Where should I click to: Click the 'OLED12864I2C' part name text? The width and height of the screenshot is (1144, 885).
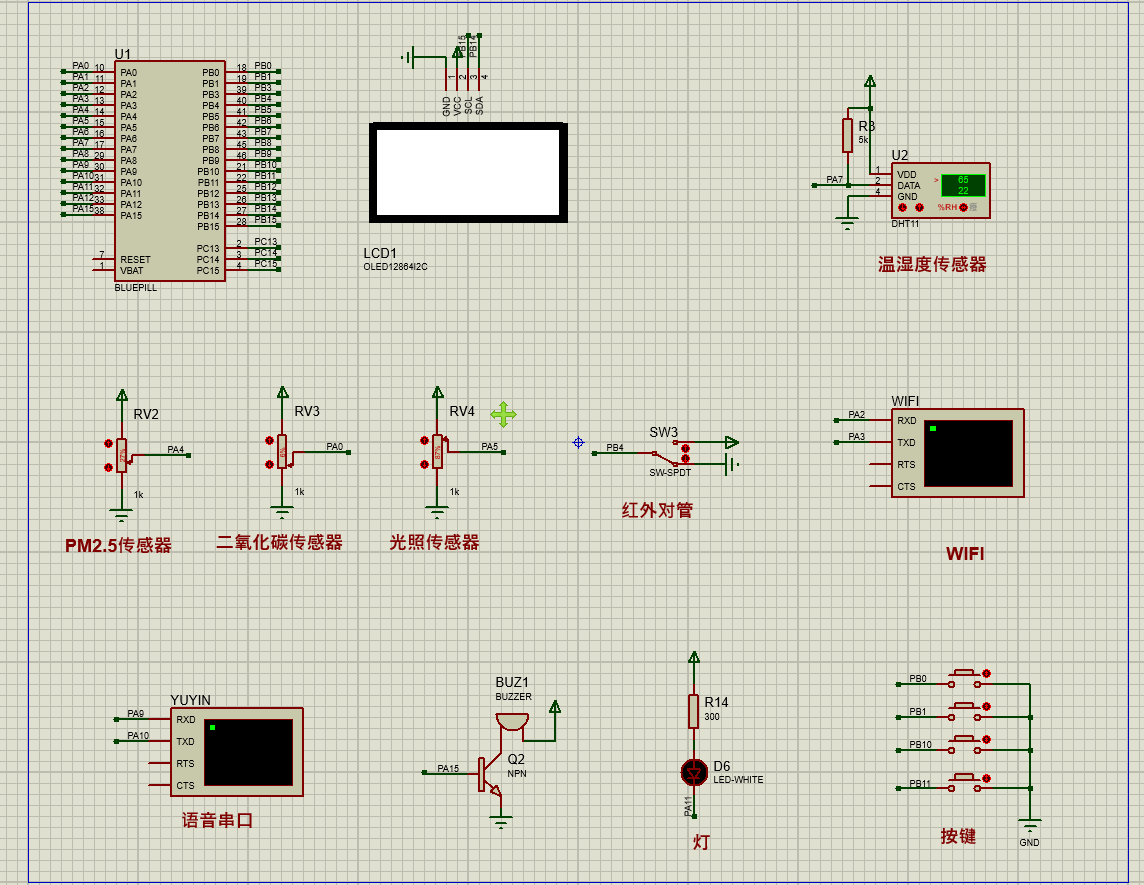coord(395,267)
